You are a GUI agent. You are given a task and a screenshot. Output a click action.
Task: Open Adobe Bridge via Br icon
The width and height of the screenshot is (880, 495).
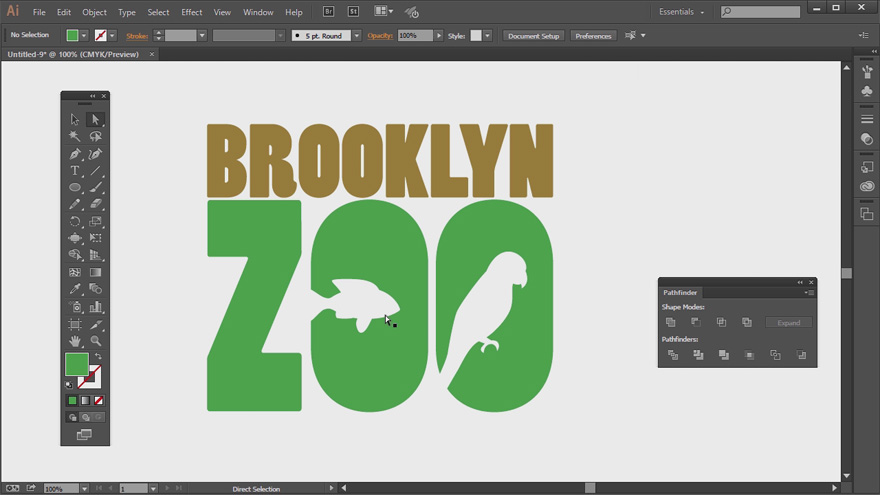(x=328, y=11)
